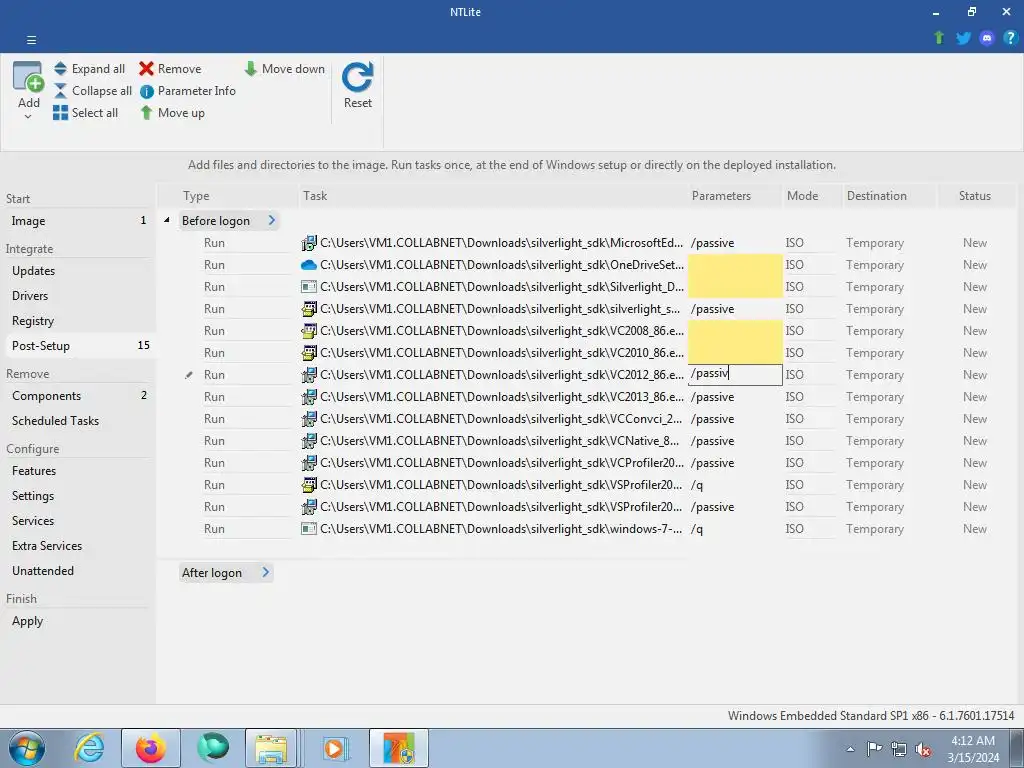
Task: Open the Twitter bird icon
Action: [x=963, y=38]
